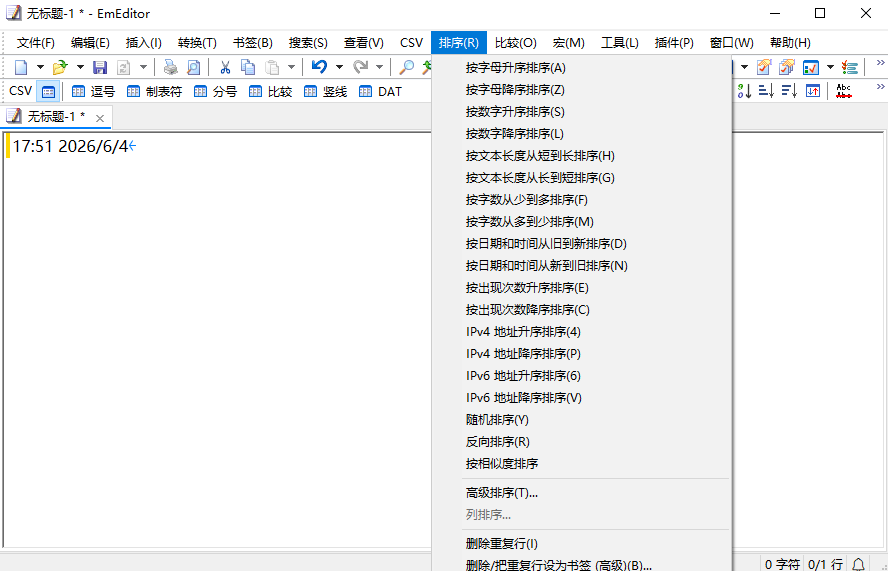Click the Print icon
The height and width of the screenshot is (571, 888).
click(170, 67)
